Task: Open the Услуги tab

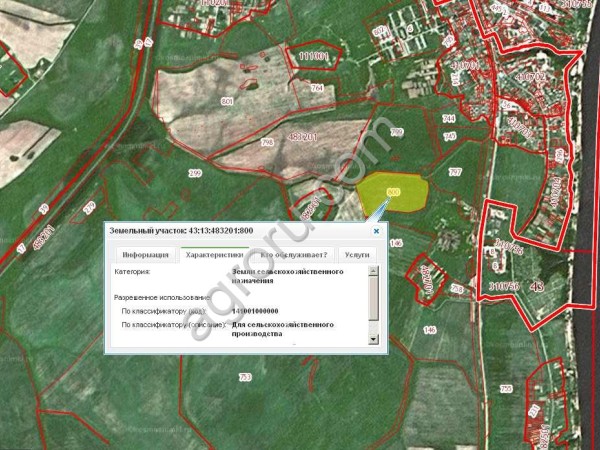Action: 356,254
